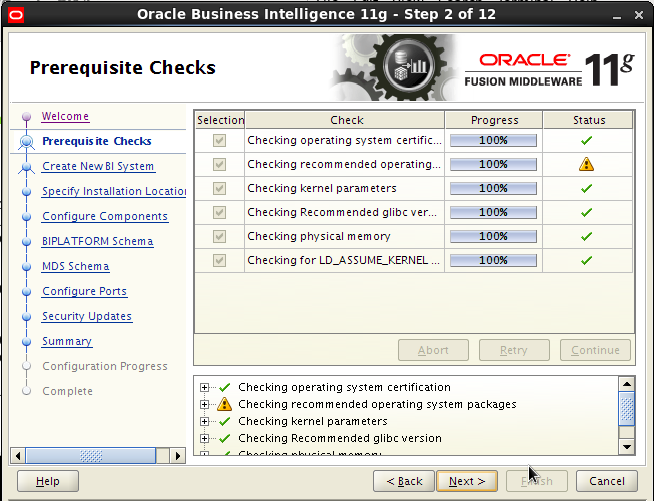
Task: Click green checkmark status for LD_ASSUME_KERNEL row
Action: [x=586, y=261]
